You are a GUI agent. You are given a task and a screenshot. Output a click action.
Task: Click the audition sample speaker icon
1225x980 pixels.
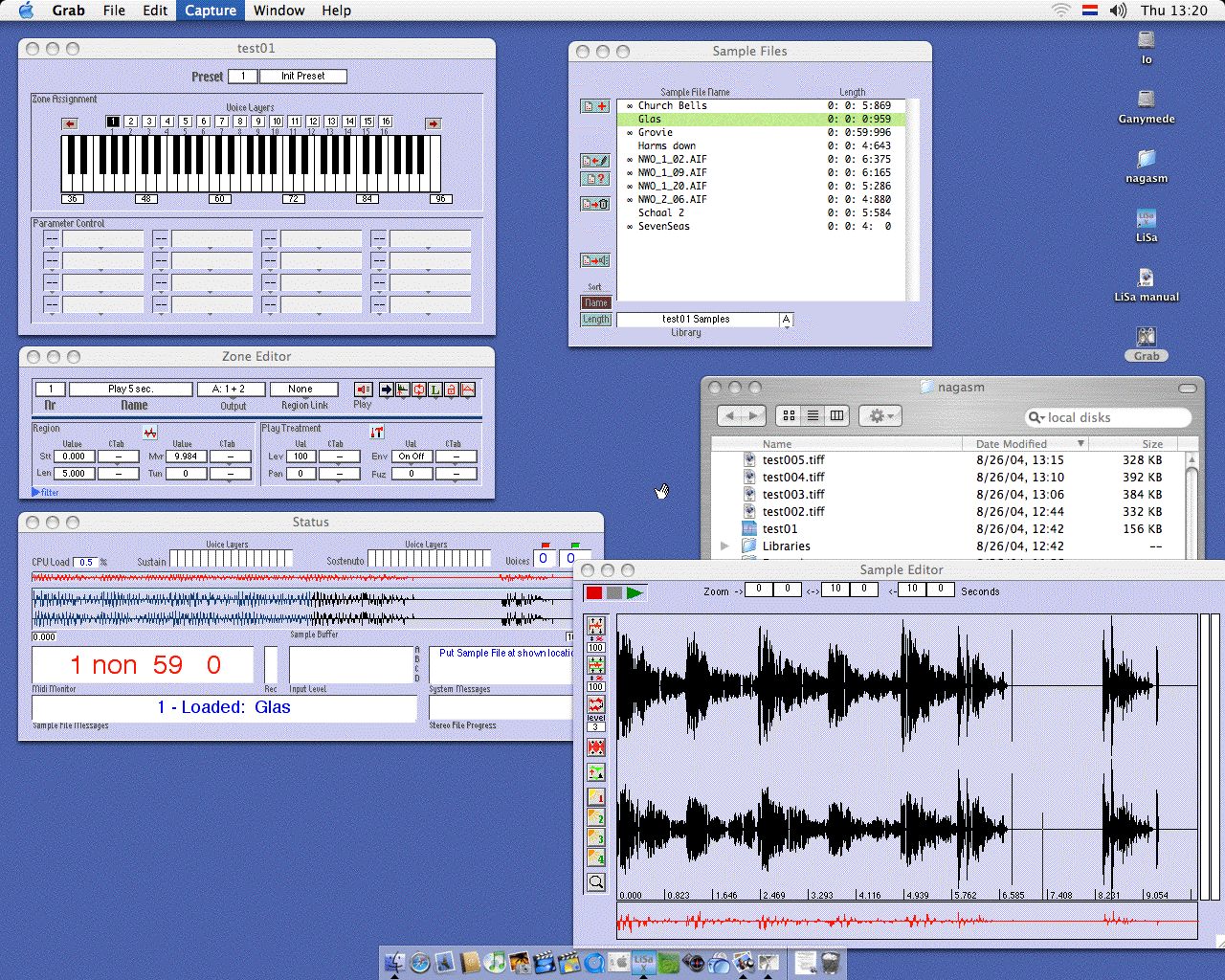[594, 260]
